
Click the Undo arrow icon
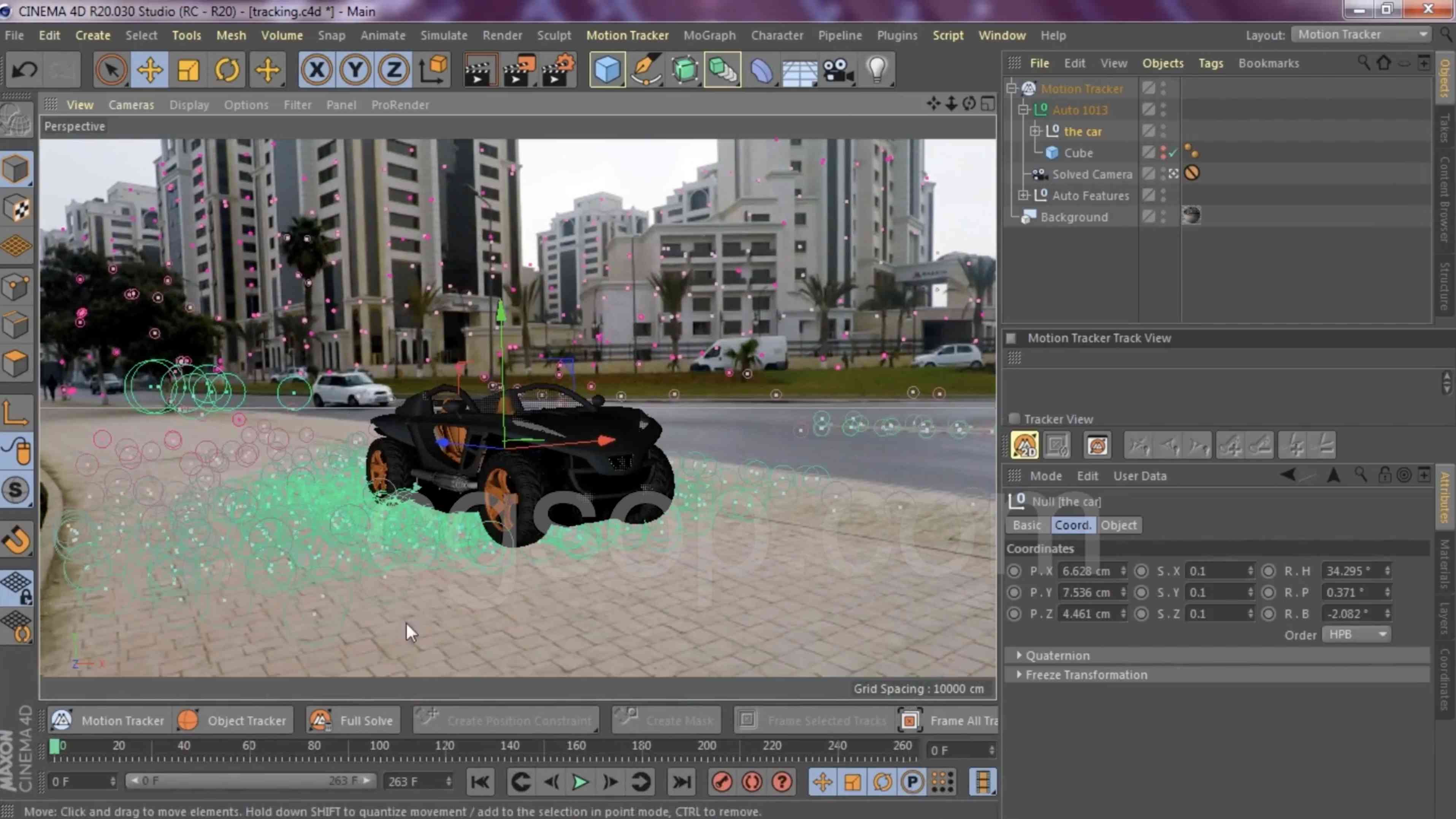[25, 70]
